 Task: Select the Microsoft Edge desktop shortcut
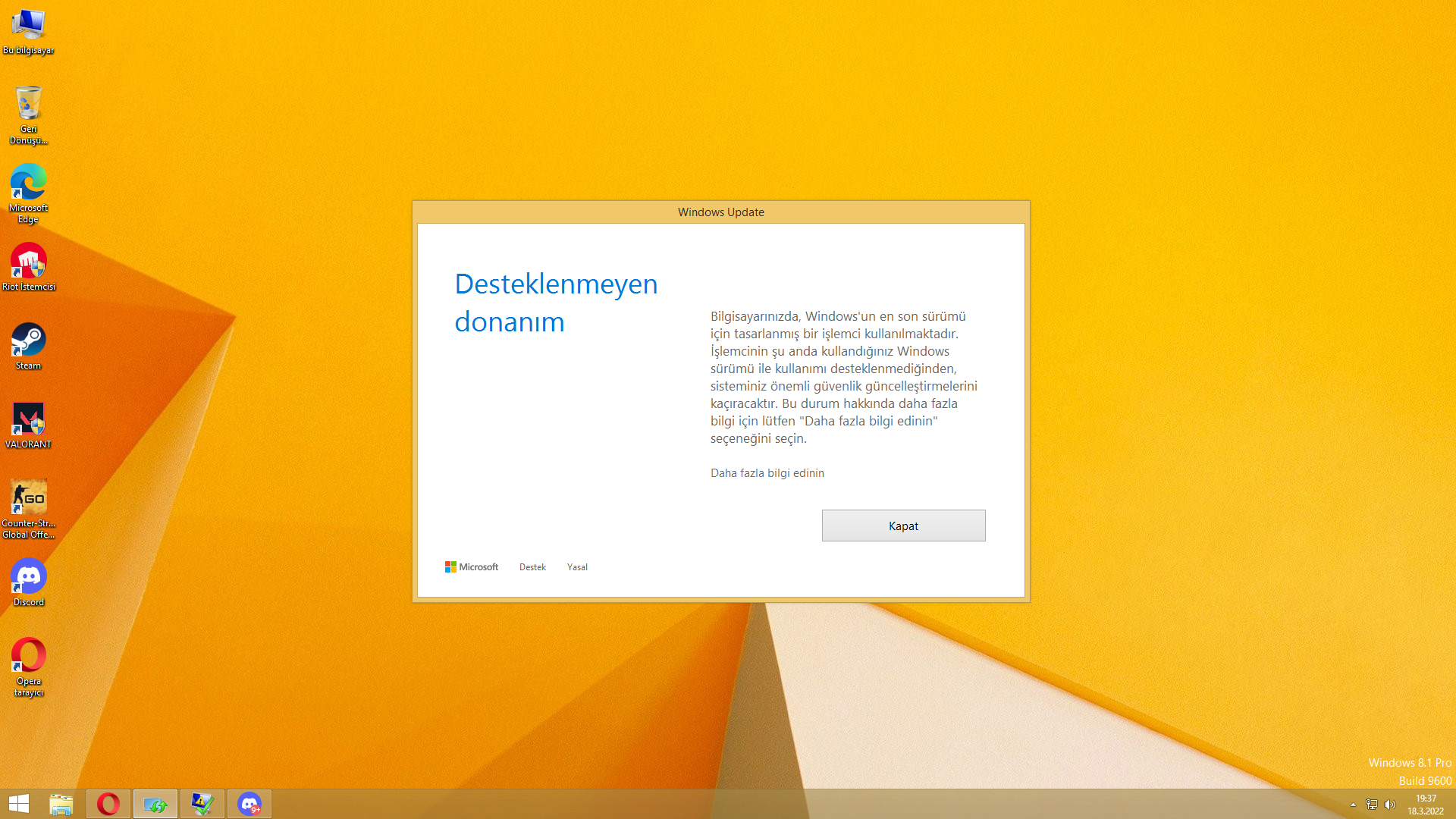28,191
